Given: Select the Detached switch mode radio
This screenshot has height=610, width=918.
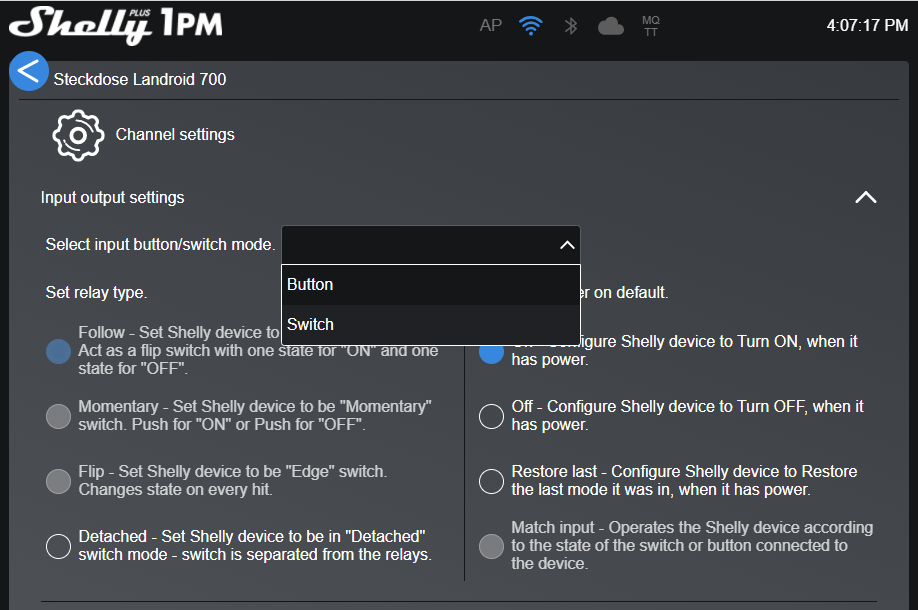Looking at the screenshot, I should point(59,546).
